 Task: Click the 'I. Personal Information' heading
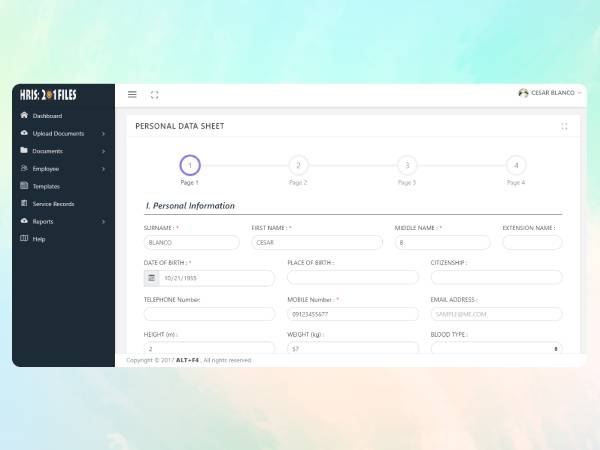point(190,206)
